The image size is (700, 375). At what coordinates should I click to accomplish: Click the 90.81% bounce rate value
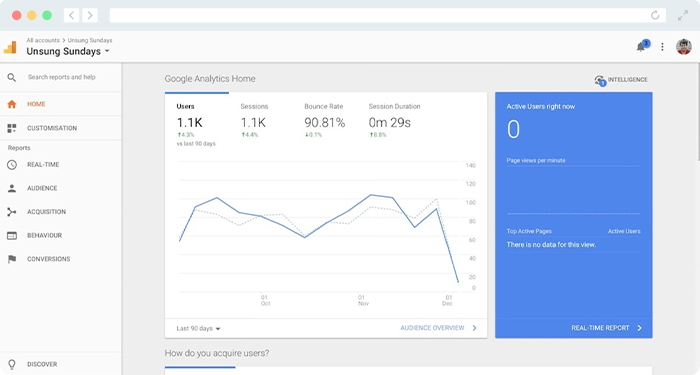click(325, 123)
